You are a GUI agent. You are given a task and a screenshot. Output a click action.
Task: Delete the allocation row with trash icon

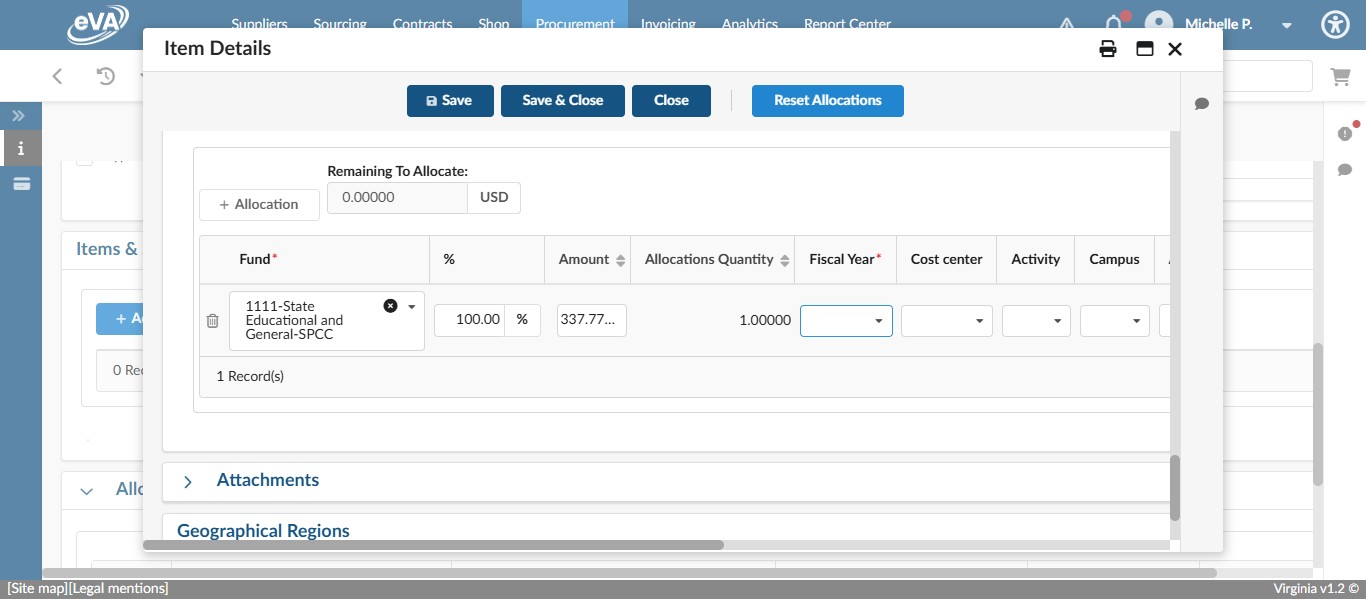[x=212, y=321]
